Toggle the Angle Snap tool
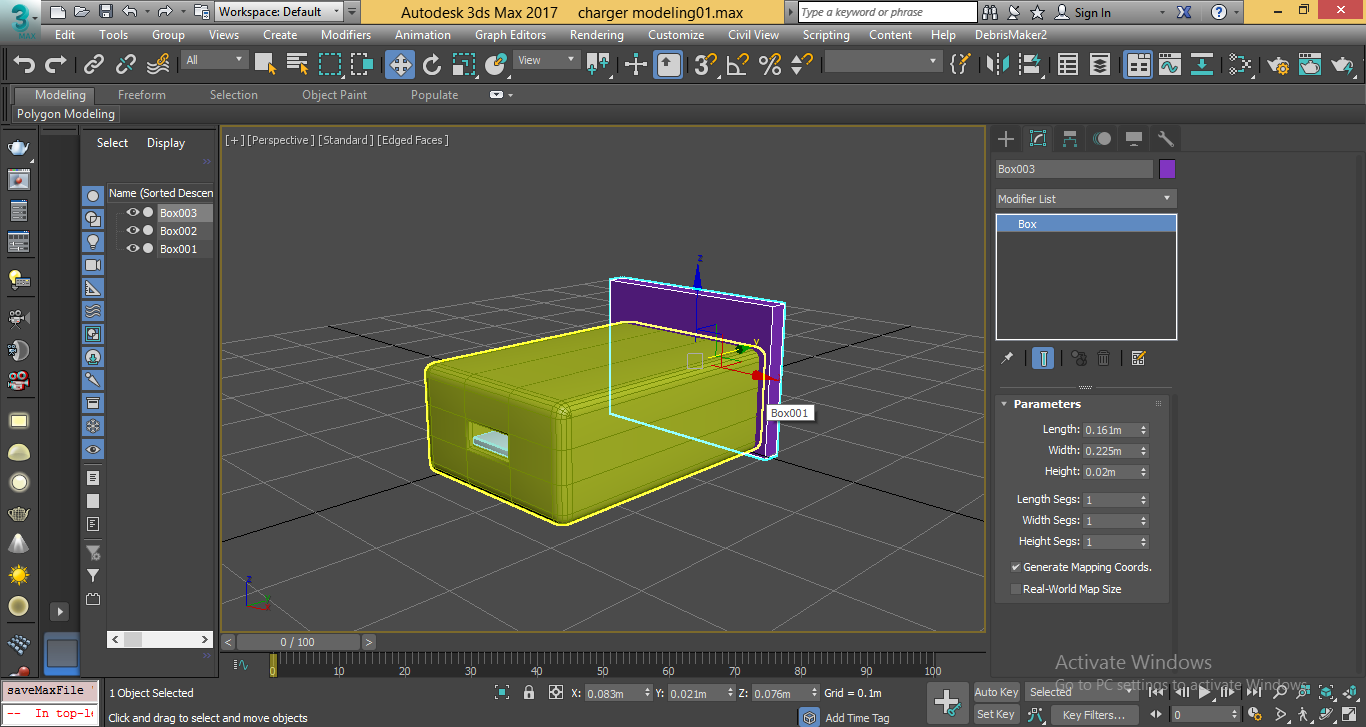The image size is (1366, 727). click(738, 65)
